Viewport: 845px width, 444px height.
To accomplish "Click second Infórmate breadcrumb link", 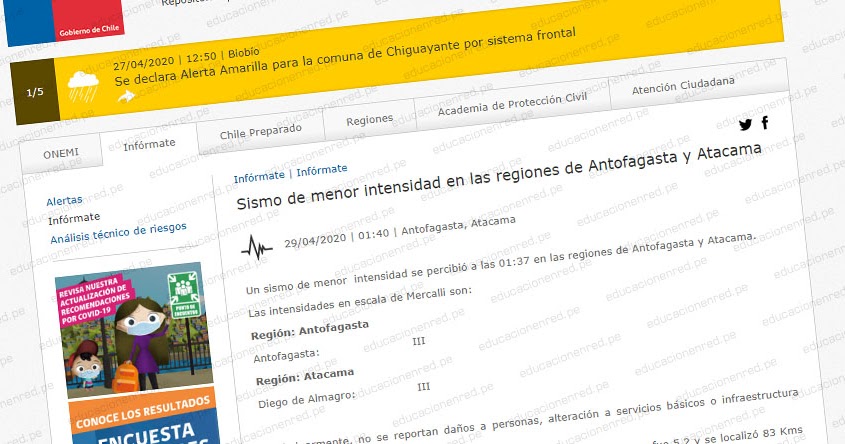I will click(322, 170).
